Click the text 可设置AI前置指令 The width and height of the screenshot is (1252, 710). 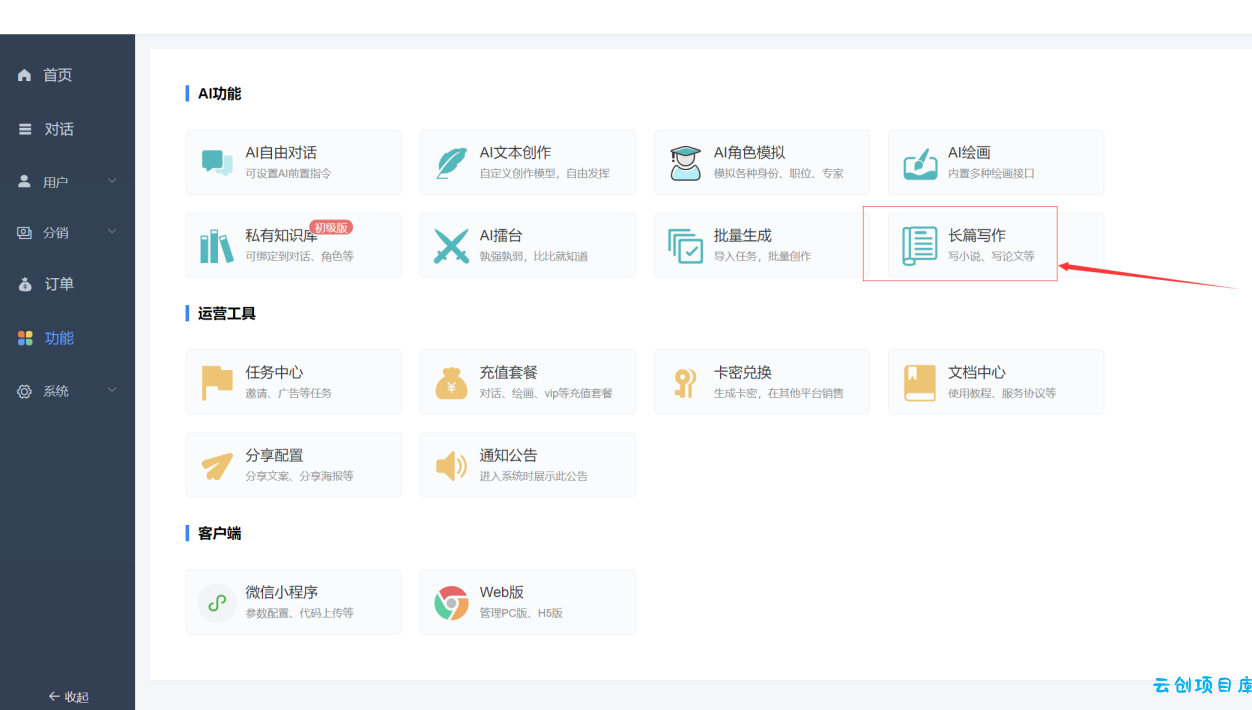[x=288, y=173]
